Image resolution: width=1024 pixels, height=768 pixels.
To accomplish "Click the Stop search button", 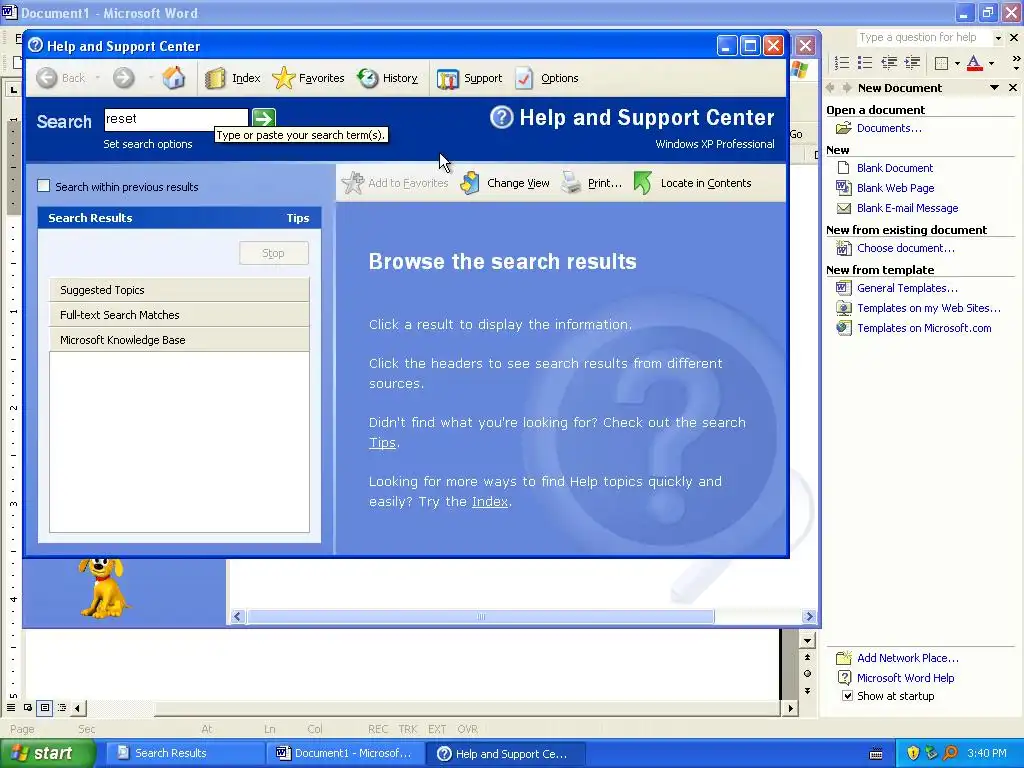I will [274, 253].
